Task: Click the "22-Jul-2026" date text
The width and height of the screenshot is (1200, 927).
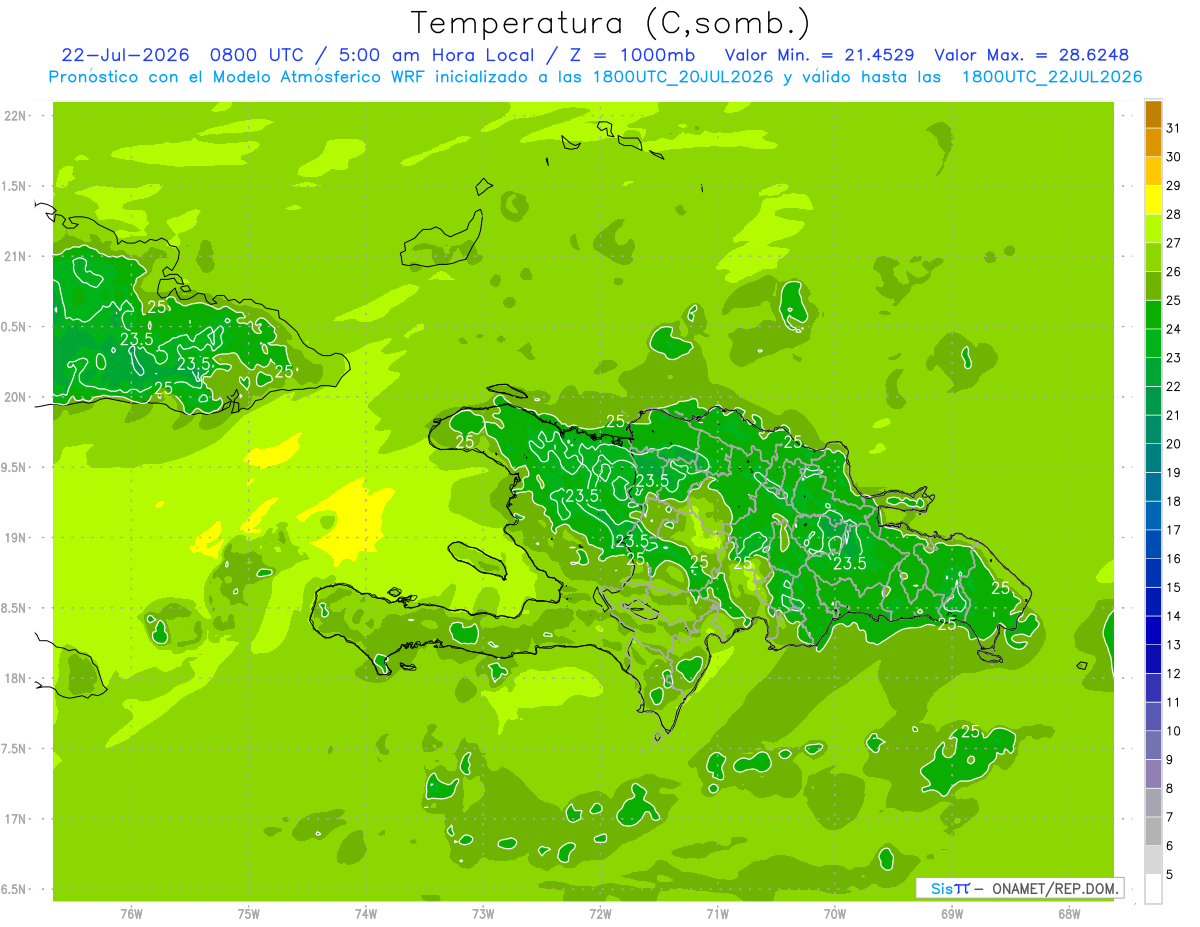Action: point(127,55)
